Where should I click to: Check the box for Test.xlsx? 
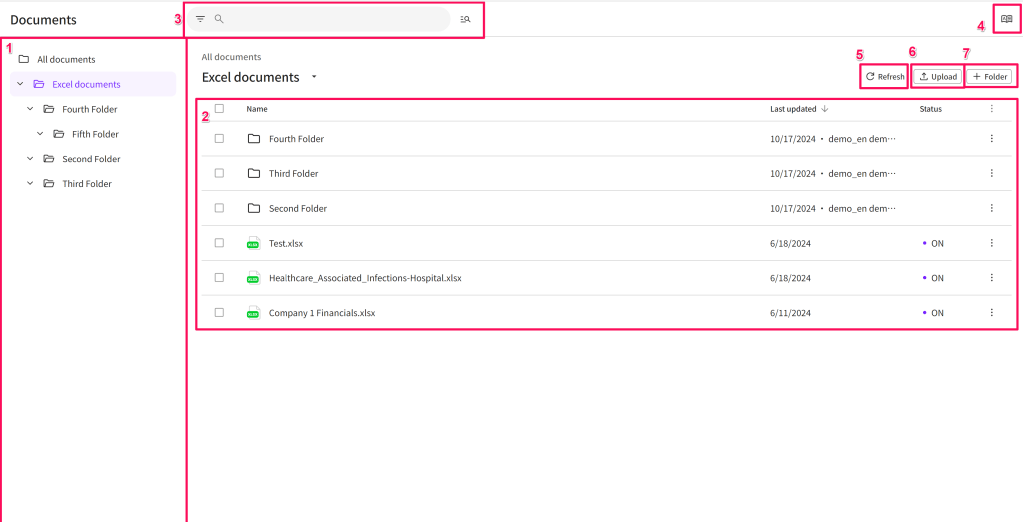tap(219, 243)
